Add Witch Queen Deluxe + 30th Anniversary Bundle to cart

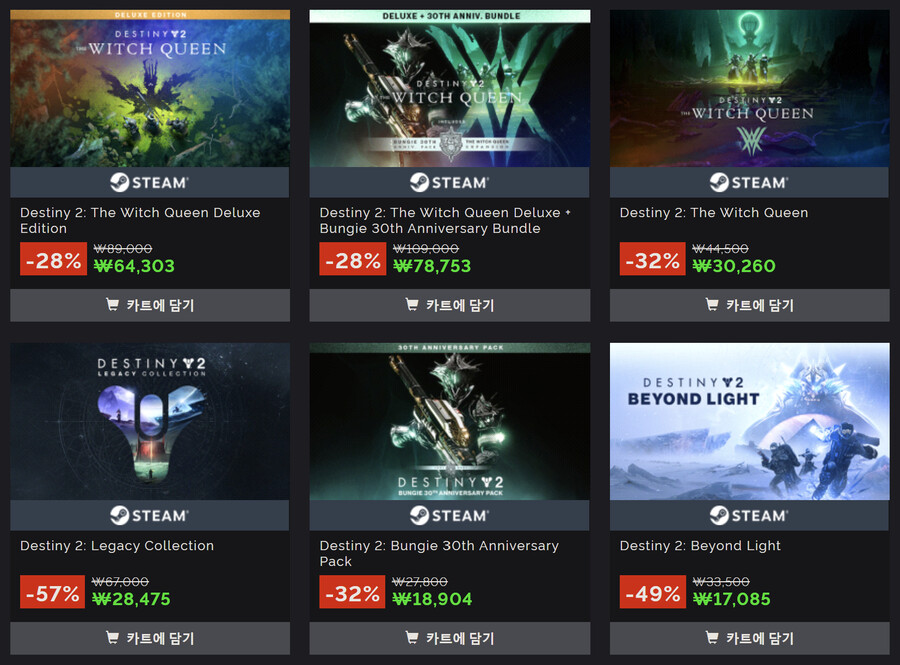point(449,305)
